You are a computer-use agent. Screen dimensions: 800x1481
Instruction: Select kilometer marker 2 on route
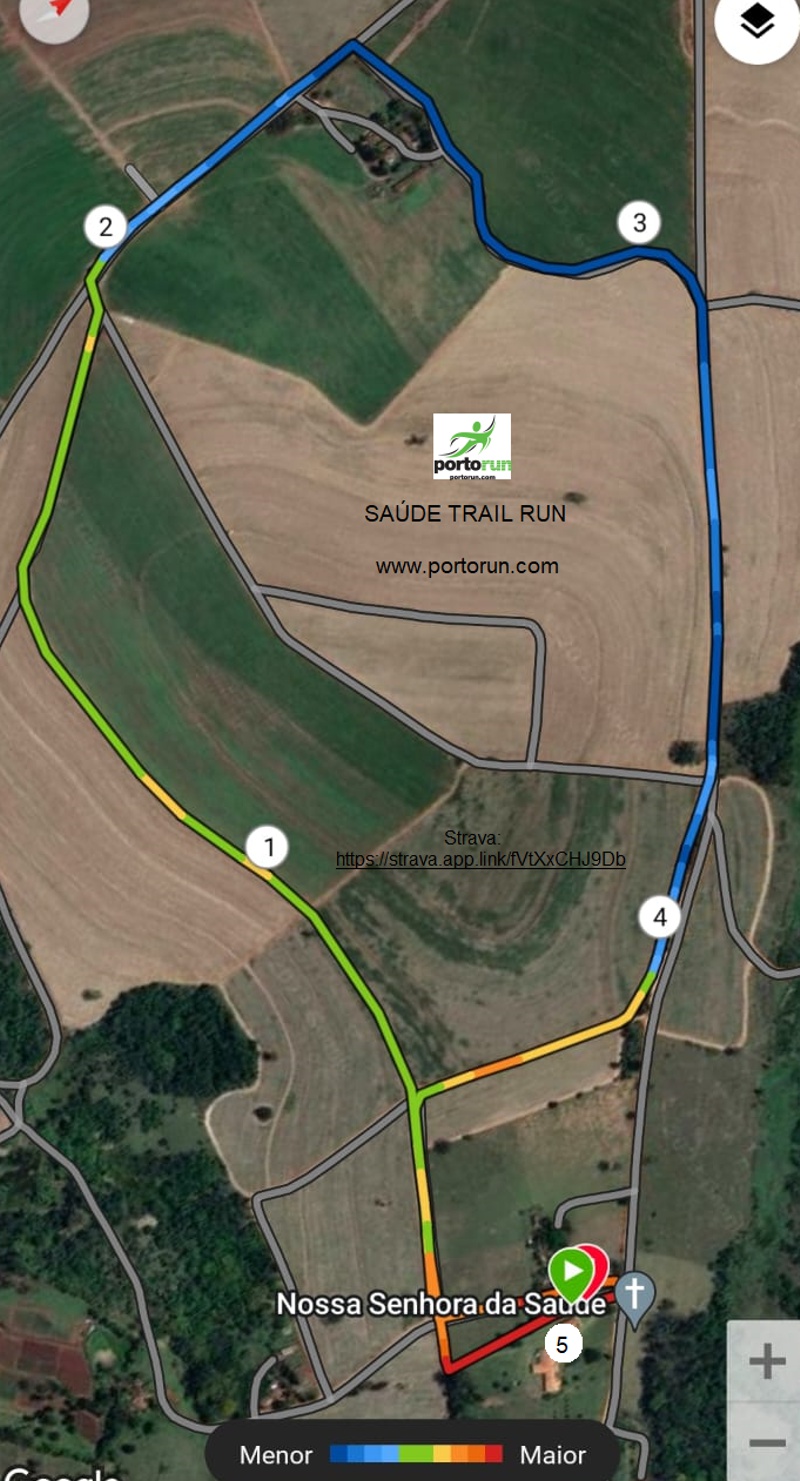click(x=105, y=227)
